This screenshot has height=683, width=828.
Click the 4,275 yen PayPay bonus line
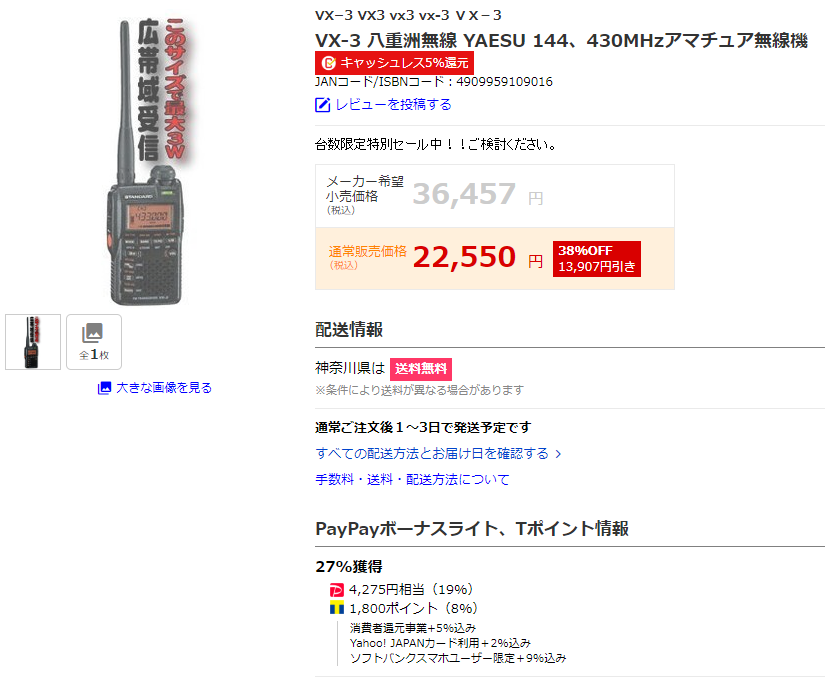click(x=411, y=590)
